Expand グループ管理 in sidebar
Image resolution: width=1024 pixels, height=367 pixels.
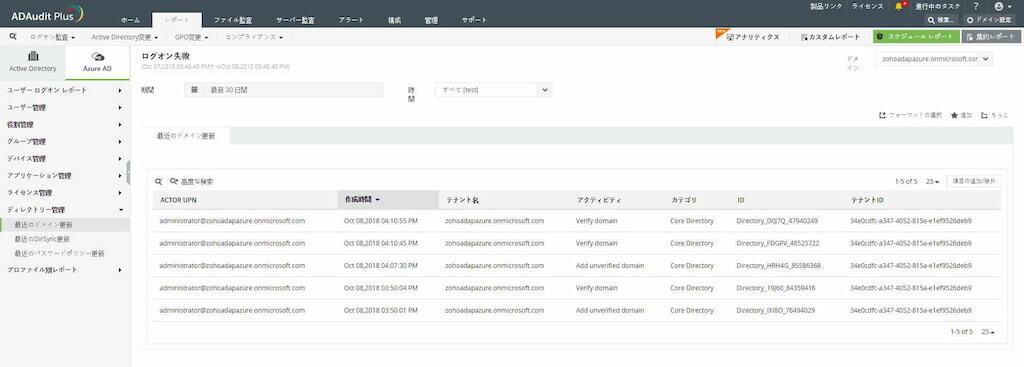65,141
